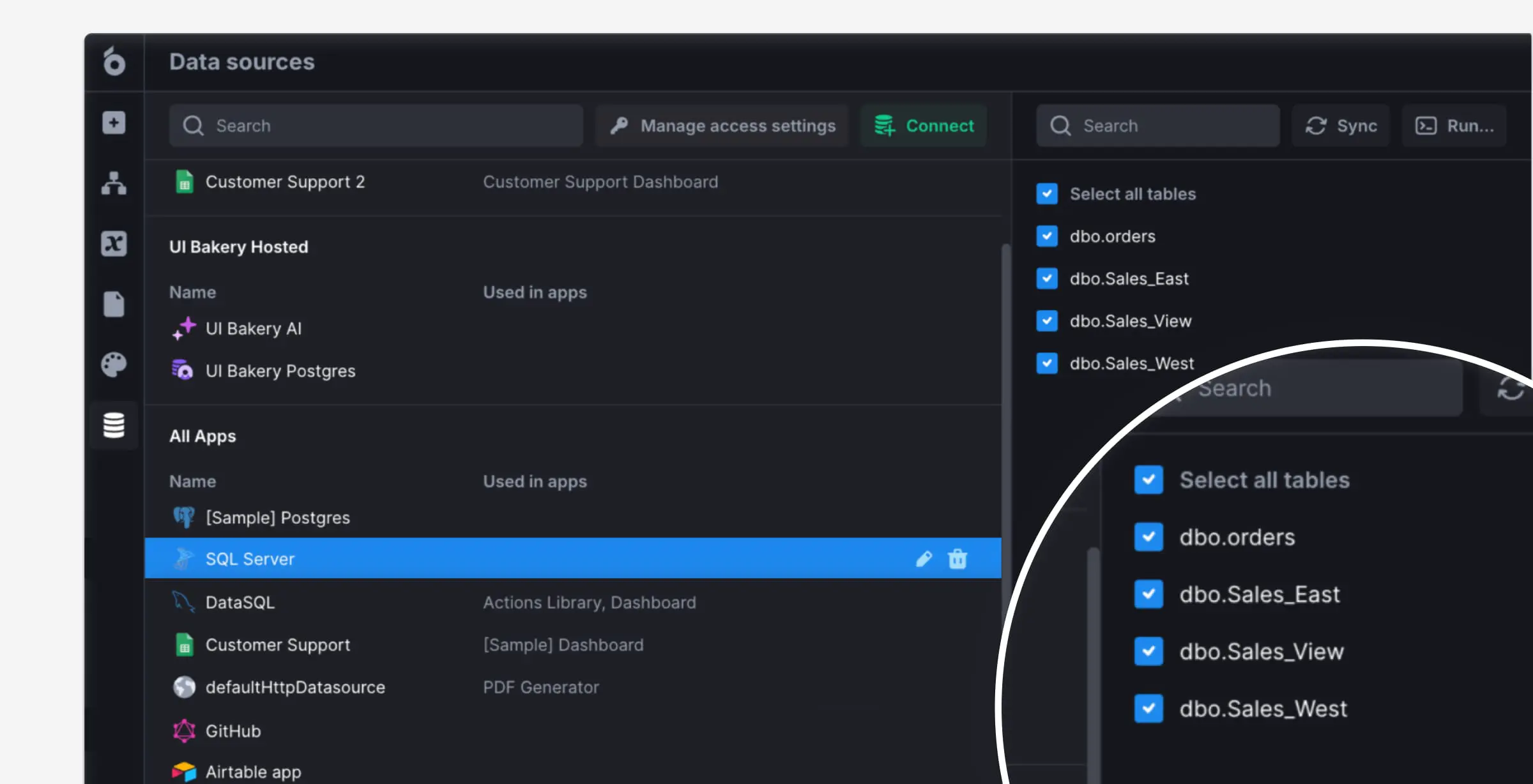Toggle dbo.orders checkbox in magnified view
1533x784 pixels.
point(1148,537)
